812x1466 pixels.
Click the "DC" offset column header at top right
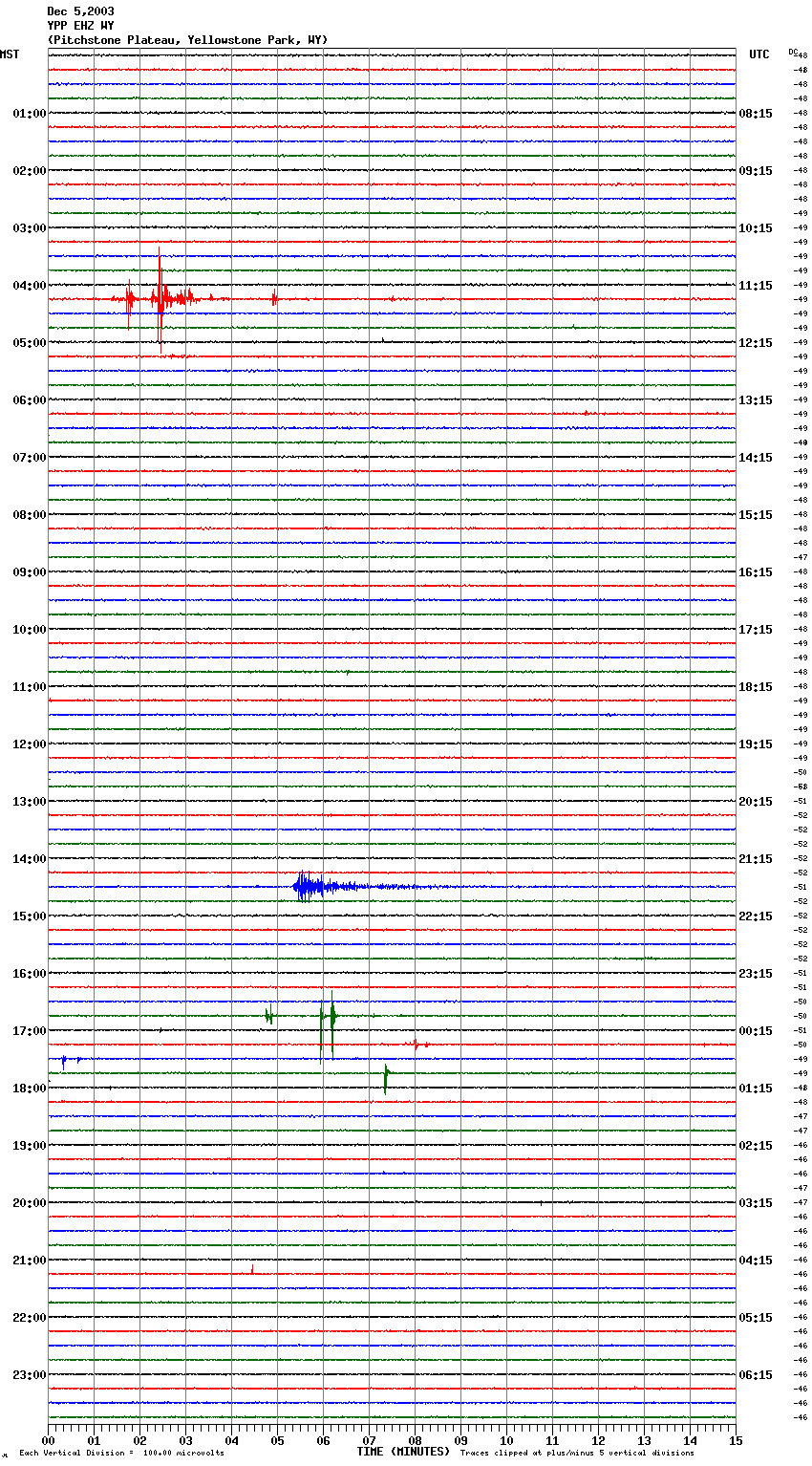[793, 52]
